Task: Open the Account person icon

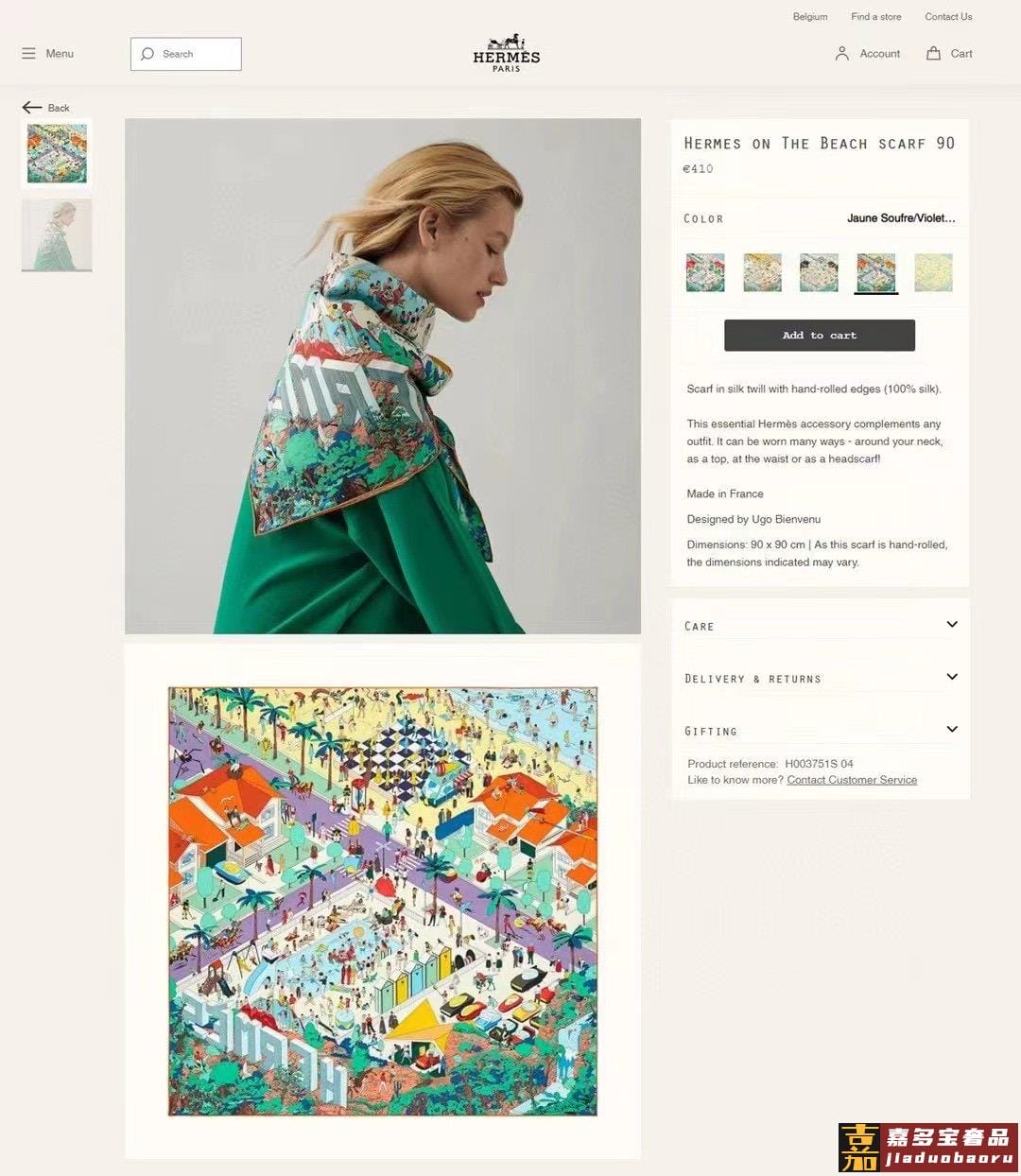Action: pyautogui.click(x=842, y=54)
